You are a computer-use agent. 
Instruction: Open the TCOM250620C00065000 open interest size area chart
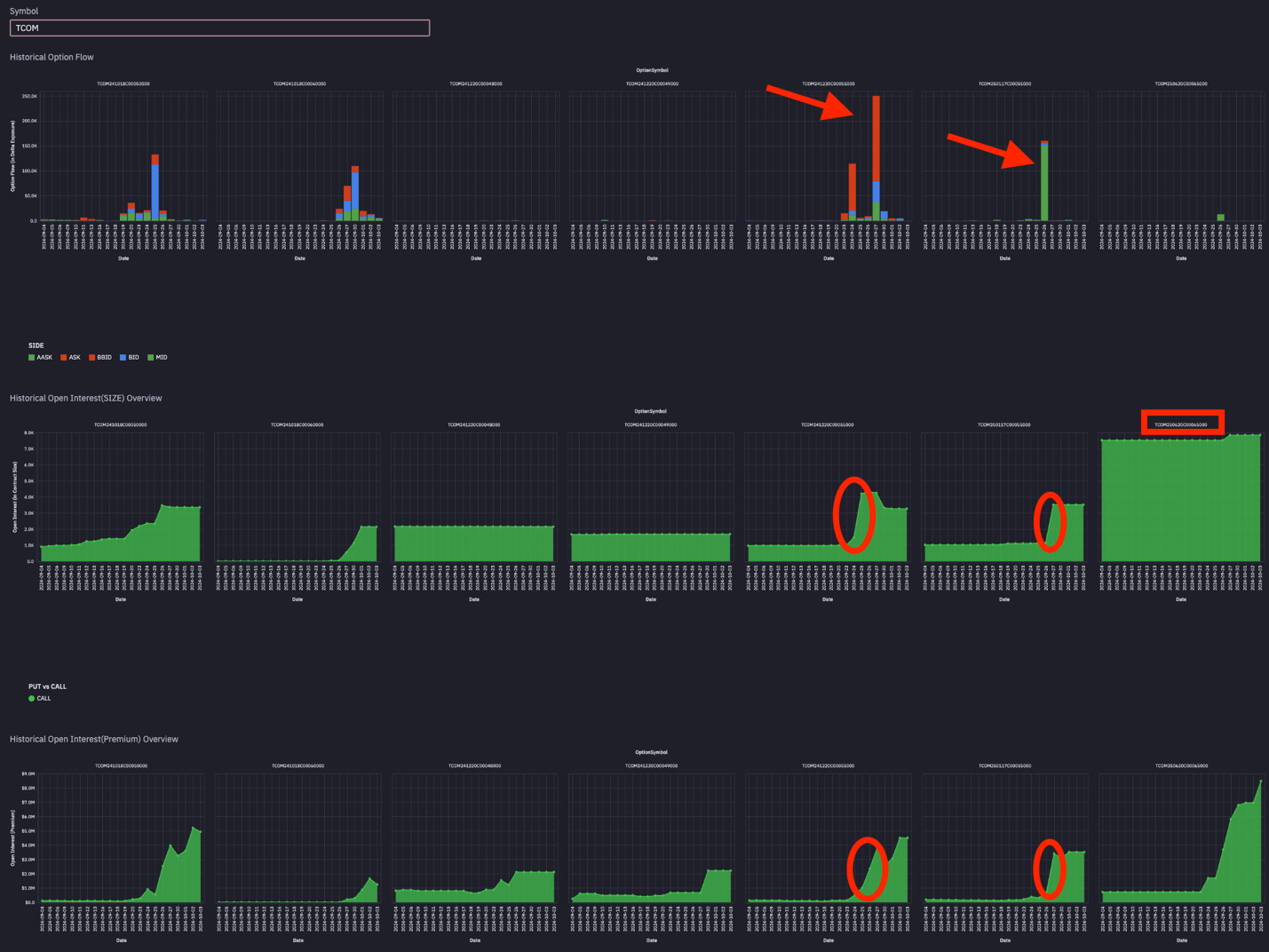pyautogui.click(x=1181, y=497)
